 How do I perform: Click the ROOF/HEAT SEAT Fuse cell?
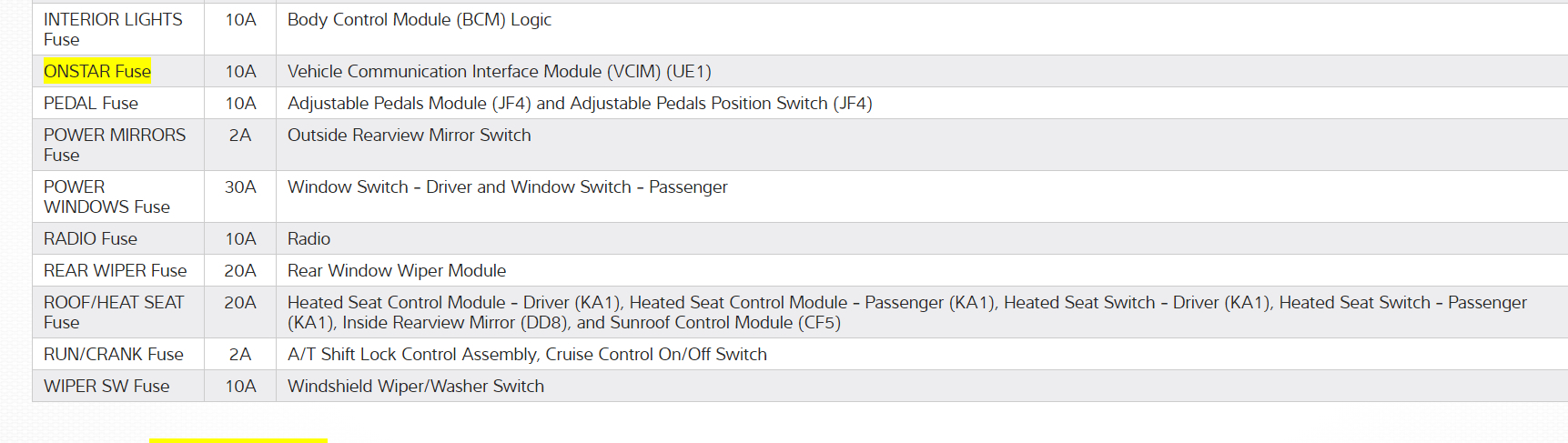click(x=114, y=312)
